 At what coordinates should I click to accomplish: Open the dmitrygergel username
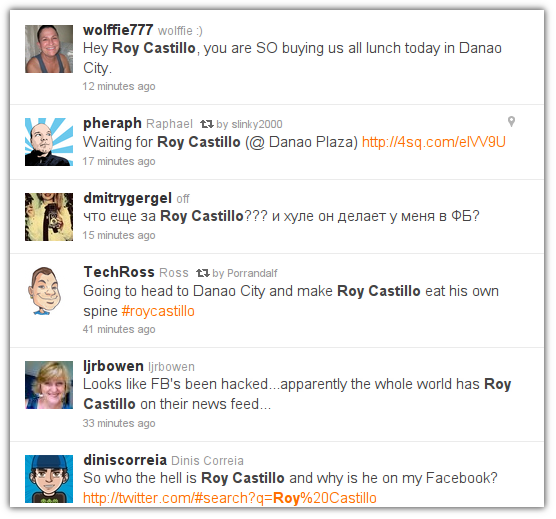click(128, 198)
